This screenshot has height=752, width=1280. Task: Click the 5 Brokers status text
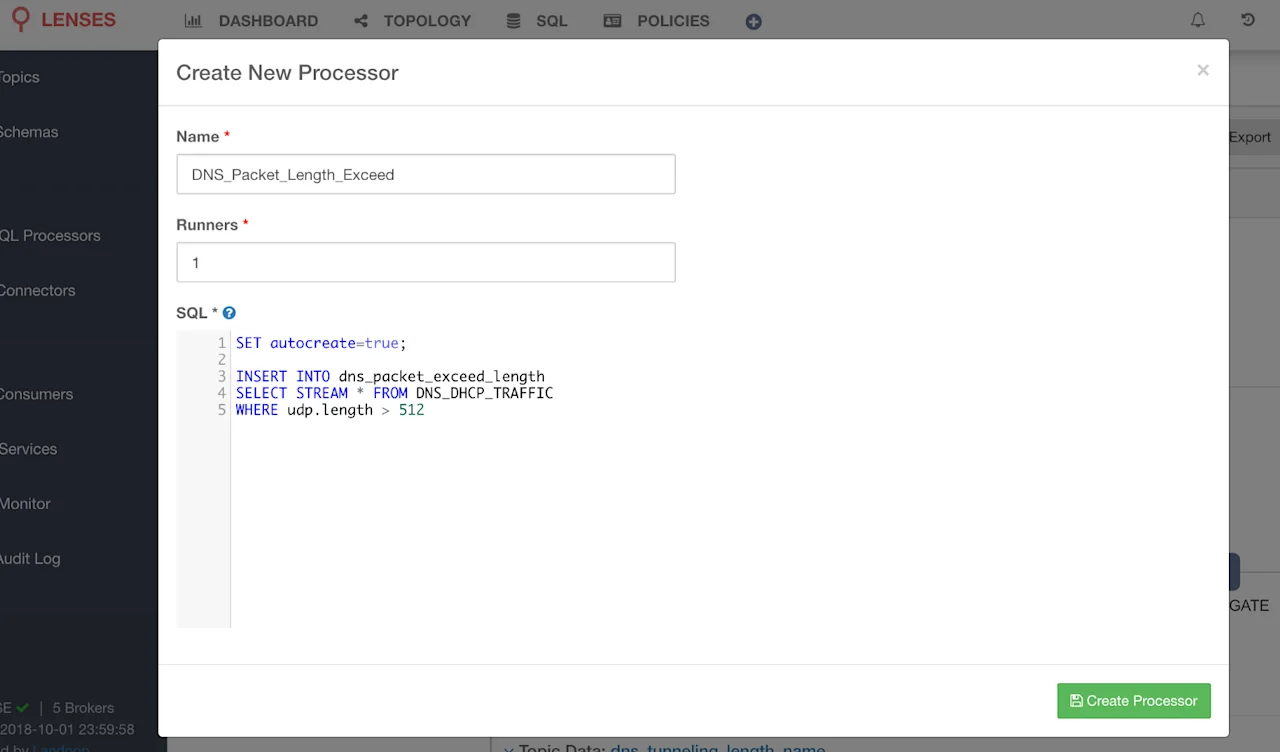tap(83, 708)
